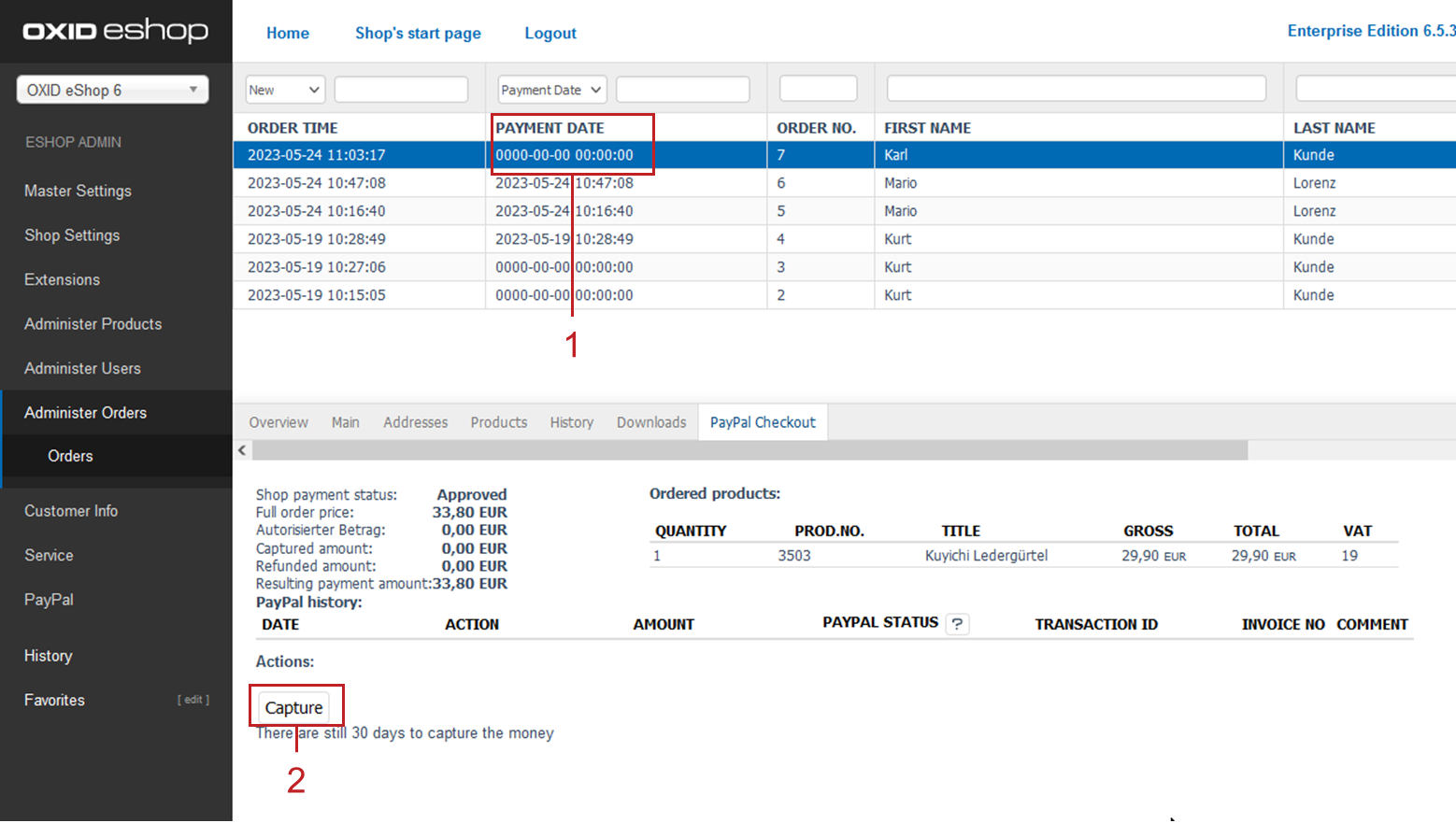
Task: Click the First Name filter input field
Action: click(1076, 89)
